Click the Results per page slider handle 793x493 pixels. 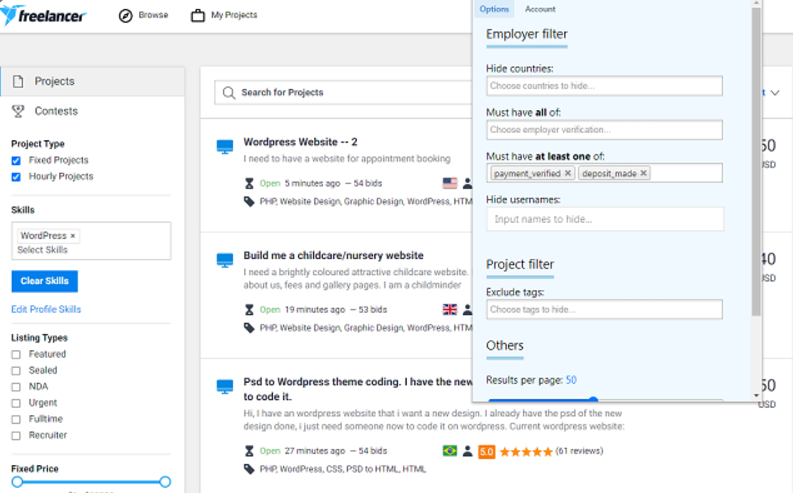[x=593, y=400]
